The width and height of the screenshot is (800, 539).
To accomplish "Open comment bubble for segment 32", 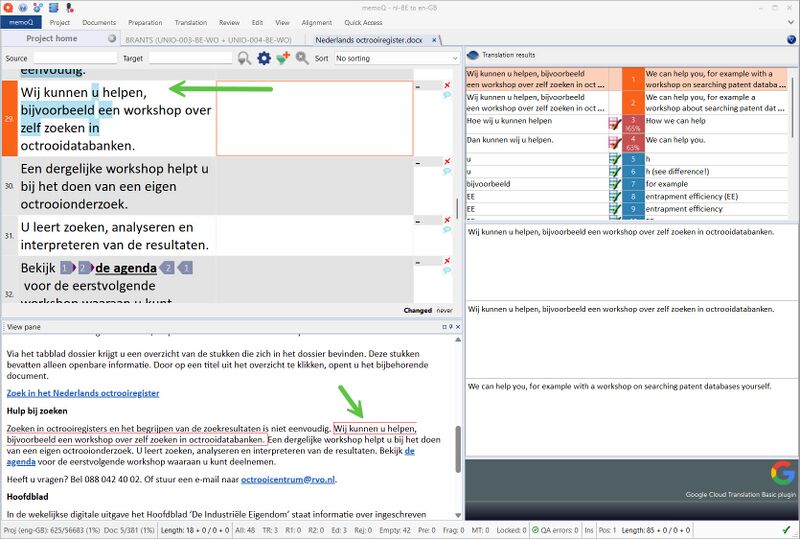I will coord(447,271).
